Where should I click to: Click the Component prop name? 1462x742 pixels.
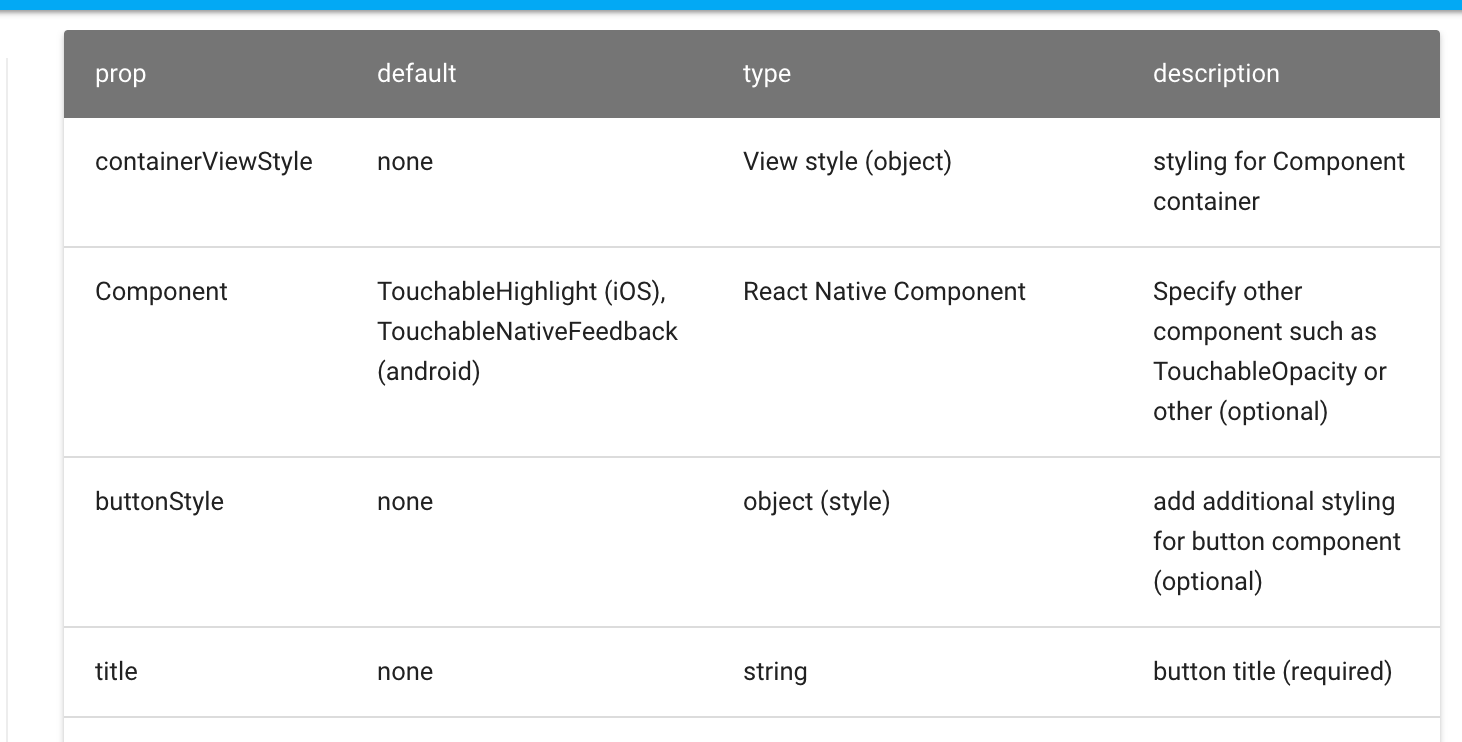(x=161, y=291)
